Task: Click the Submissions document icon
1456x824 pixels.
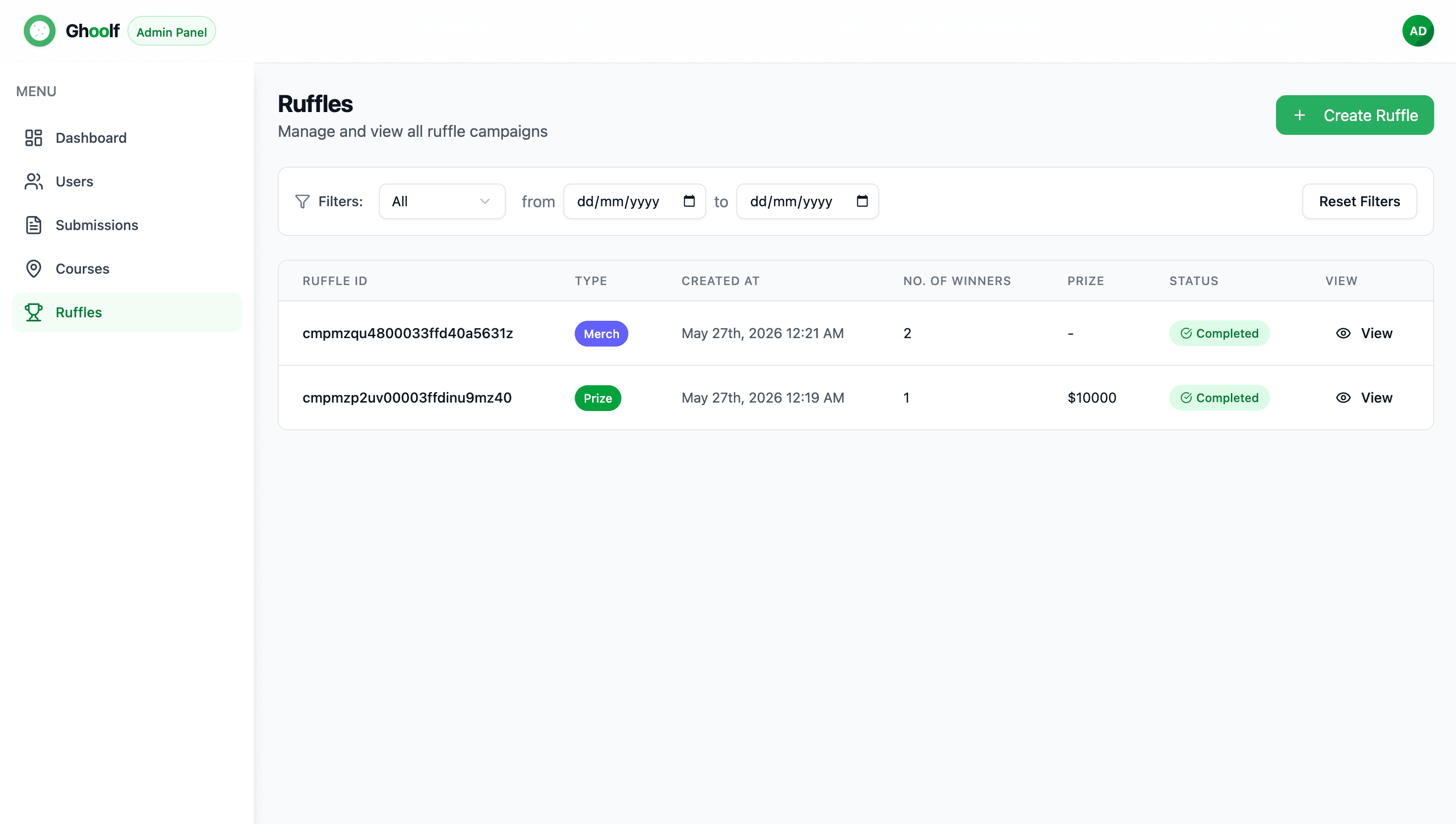Action: coord(34,225)
